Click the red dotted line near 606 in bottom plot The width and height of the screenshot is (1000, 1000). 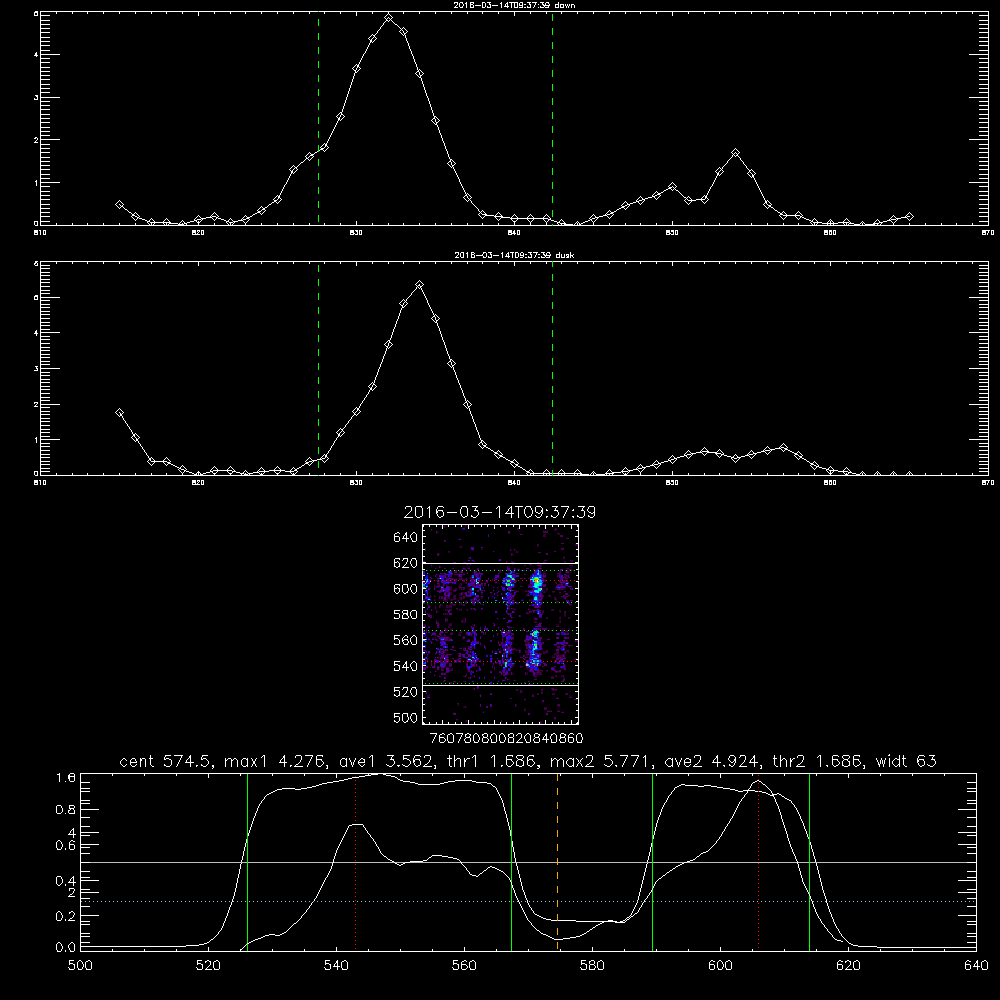[x=758, y=861]
